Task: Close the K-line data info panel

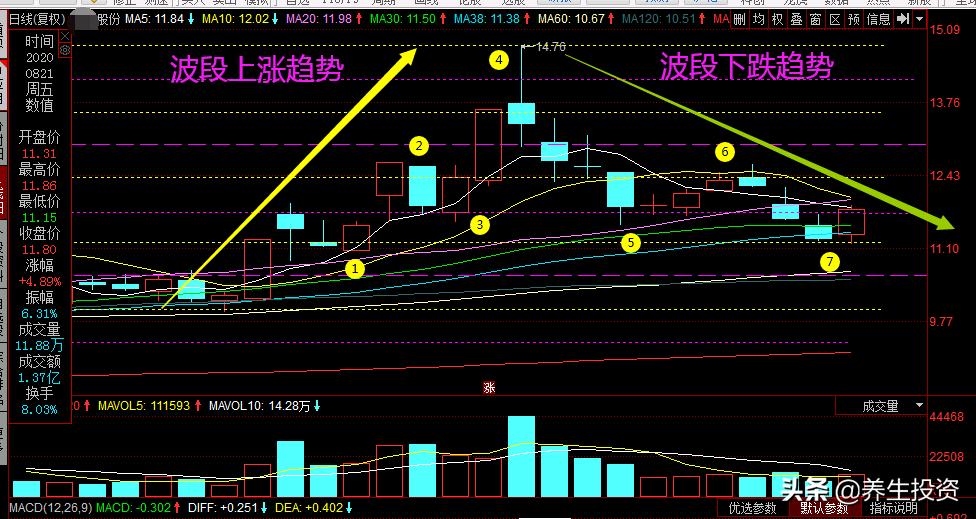Action: click(x=65, y=35)
